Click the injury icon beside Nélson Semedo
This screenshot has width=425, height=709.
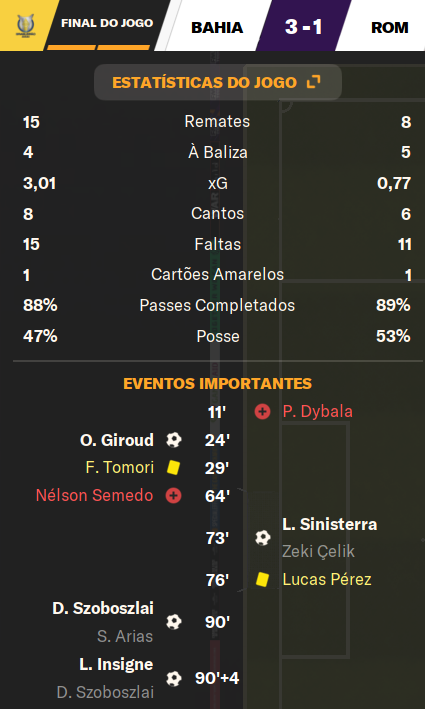click(173, 496)
